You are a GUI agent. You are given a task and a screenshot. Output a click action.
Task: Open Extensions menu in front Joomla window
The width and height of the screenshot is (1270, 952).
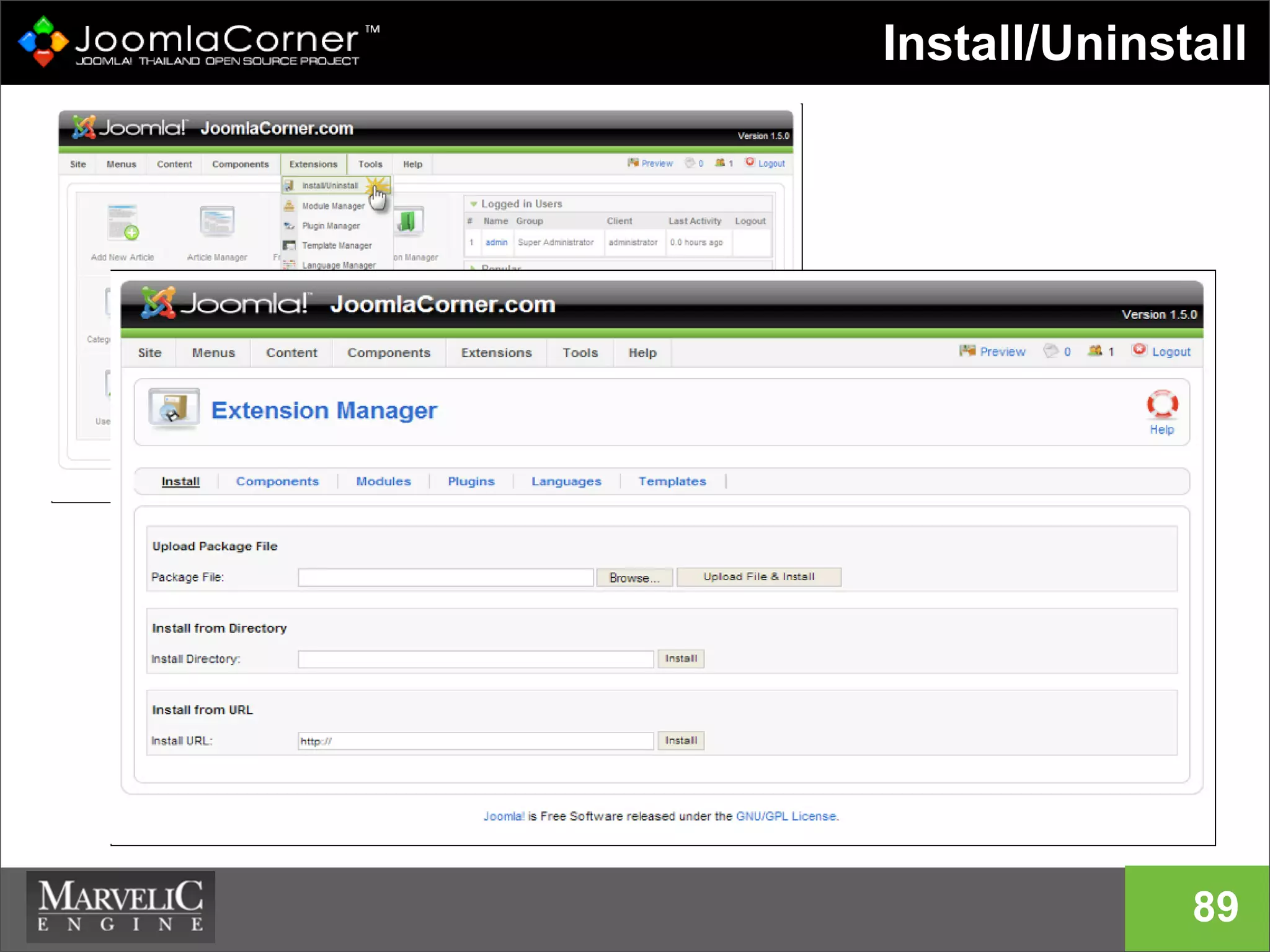(x=496, y=353)
